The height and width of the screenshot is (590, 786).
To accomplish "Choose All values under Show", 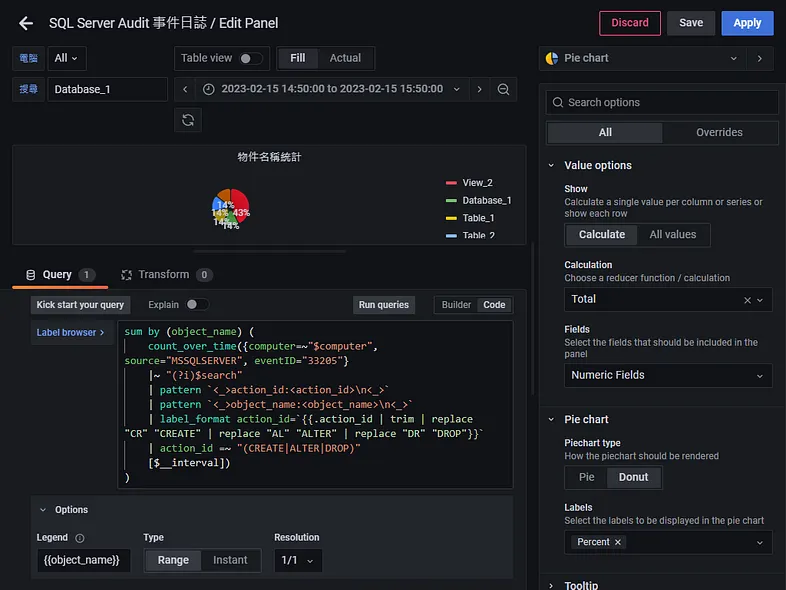I will (x=673, y=235).
